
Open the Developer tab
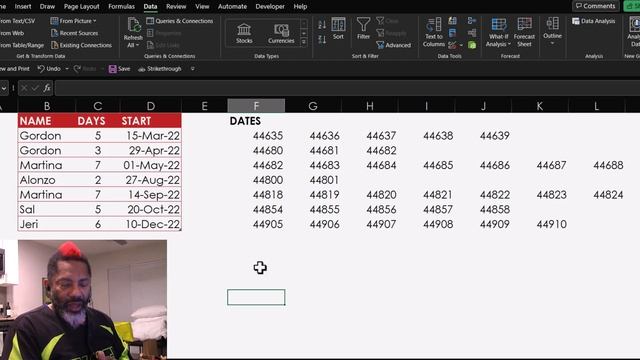[270, 7]
